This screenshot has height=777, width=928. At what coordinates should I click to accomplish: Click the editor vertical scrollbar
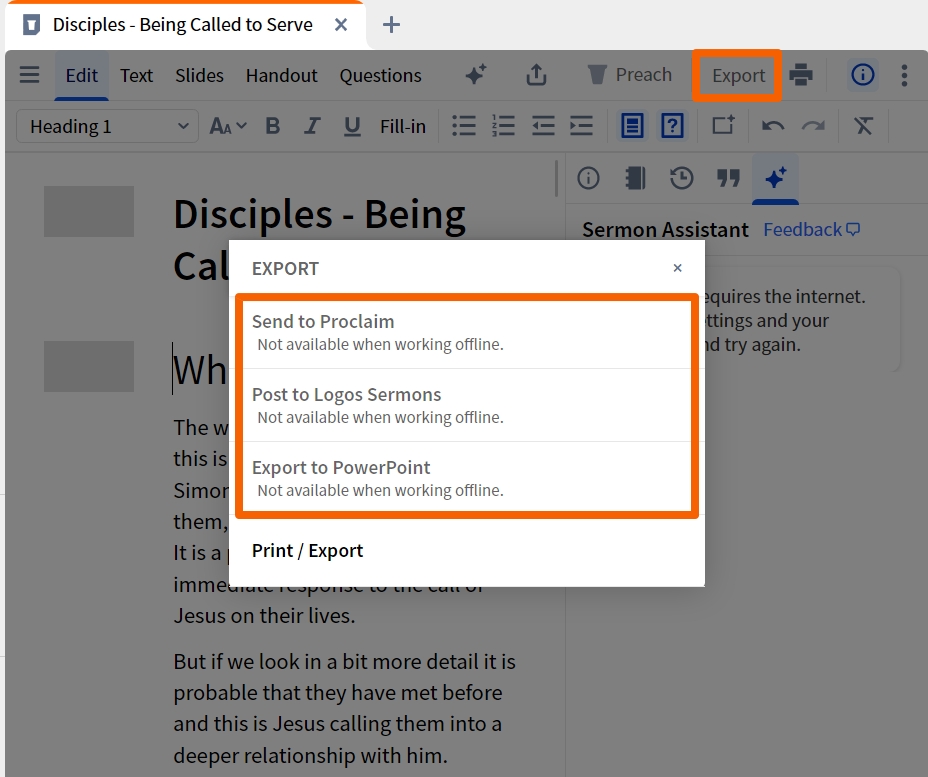(556, 178)
